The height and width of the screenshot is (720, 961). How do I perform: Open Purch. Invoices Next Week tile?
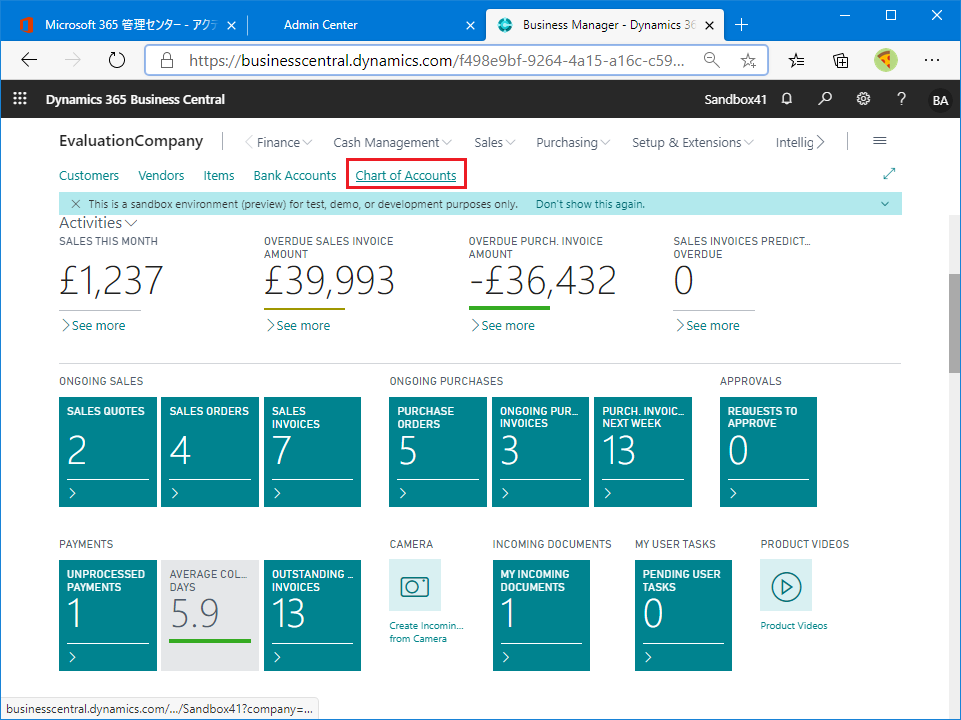tap(643, 452)
